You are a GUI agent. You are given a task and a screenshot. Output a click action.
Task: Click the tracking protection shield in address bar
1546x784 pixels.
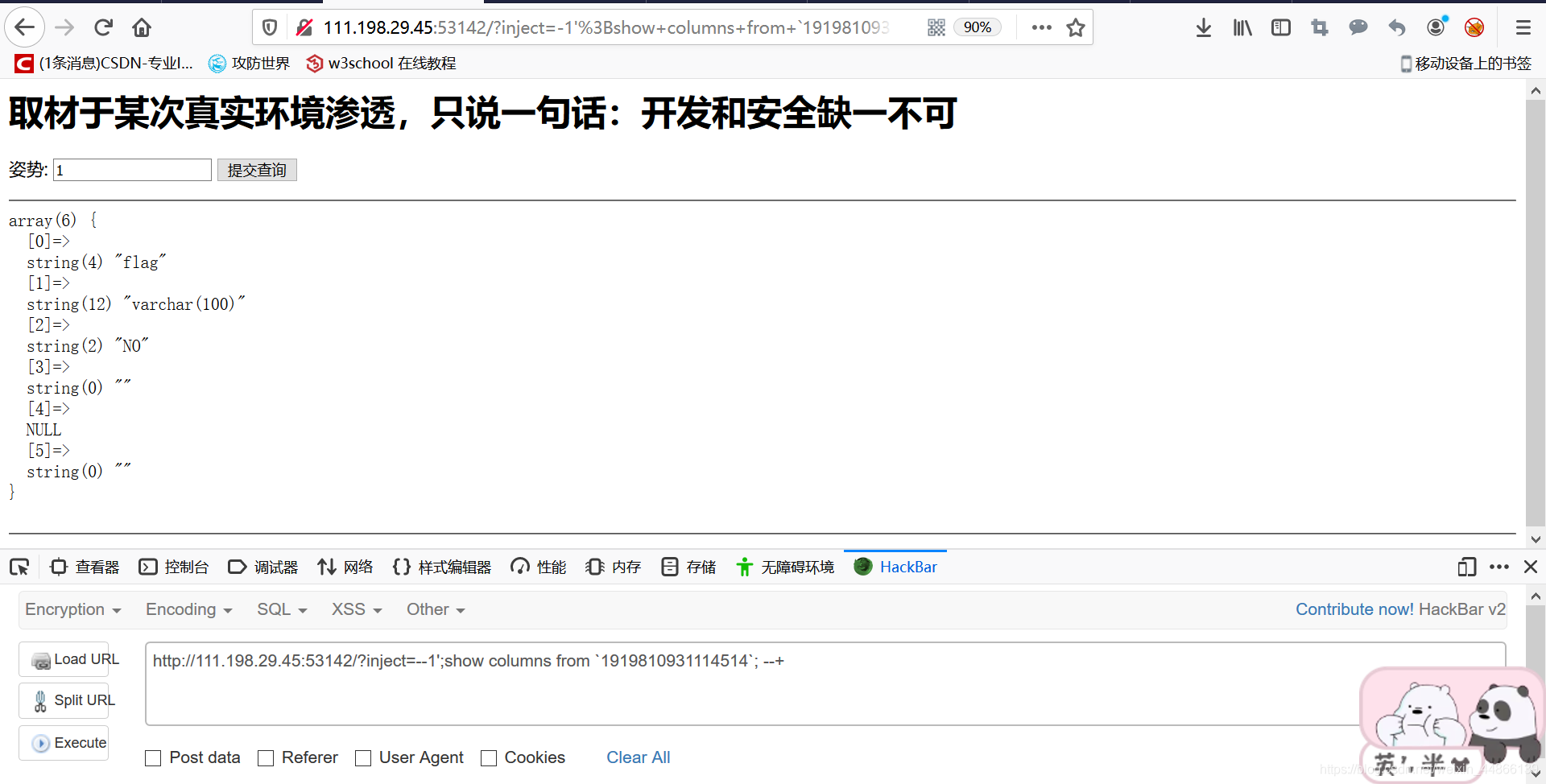click(269, 27)
